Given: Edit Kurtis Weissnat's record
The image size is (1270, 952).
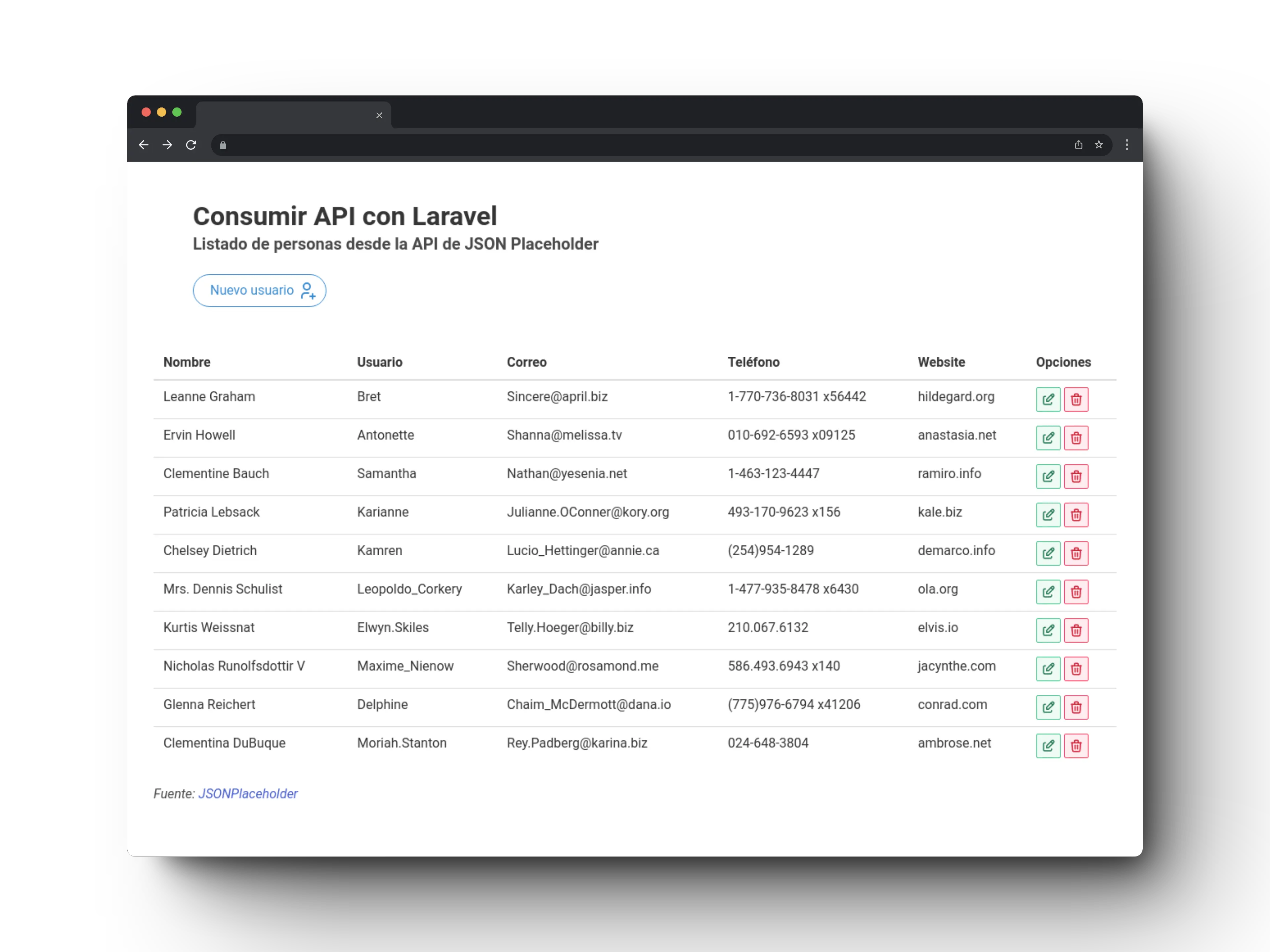Looking at the screenshot, I should click(1048, 630).
